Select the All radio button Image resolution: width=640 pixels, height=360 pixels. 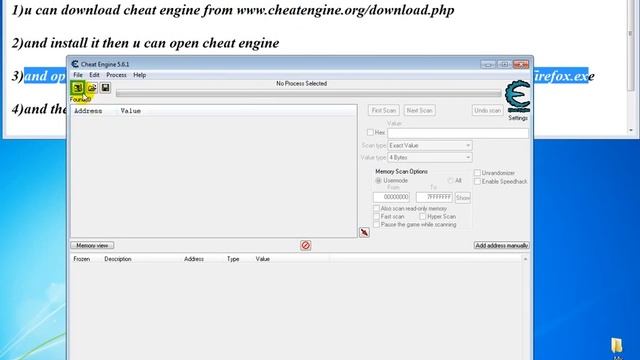click(450, 180)
